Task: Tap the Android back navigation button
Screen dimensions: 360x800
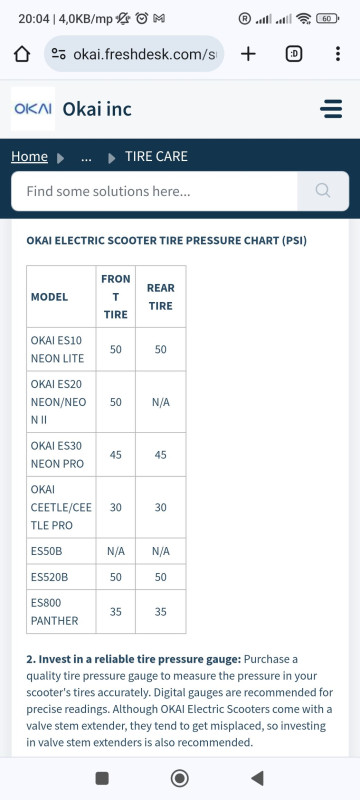Action: coord(257,778)
